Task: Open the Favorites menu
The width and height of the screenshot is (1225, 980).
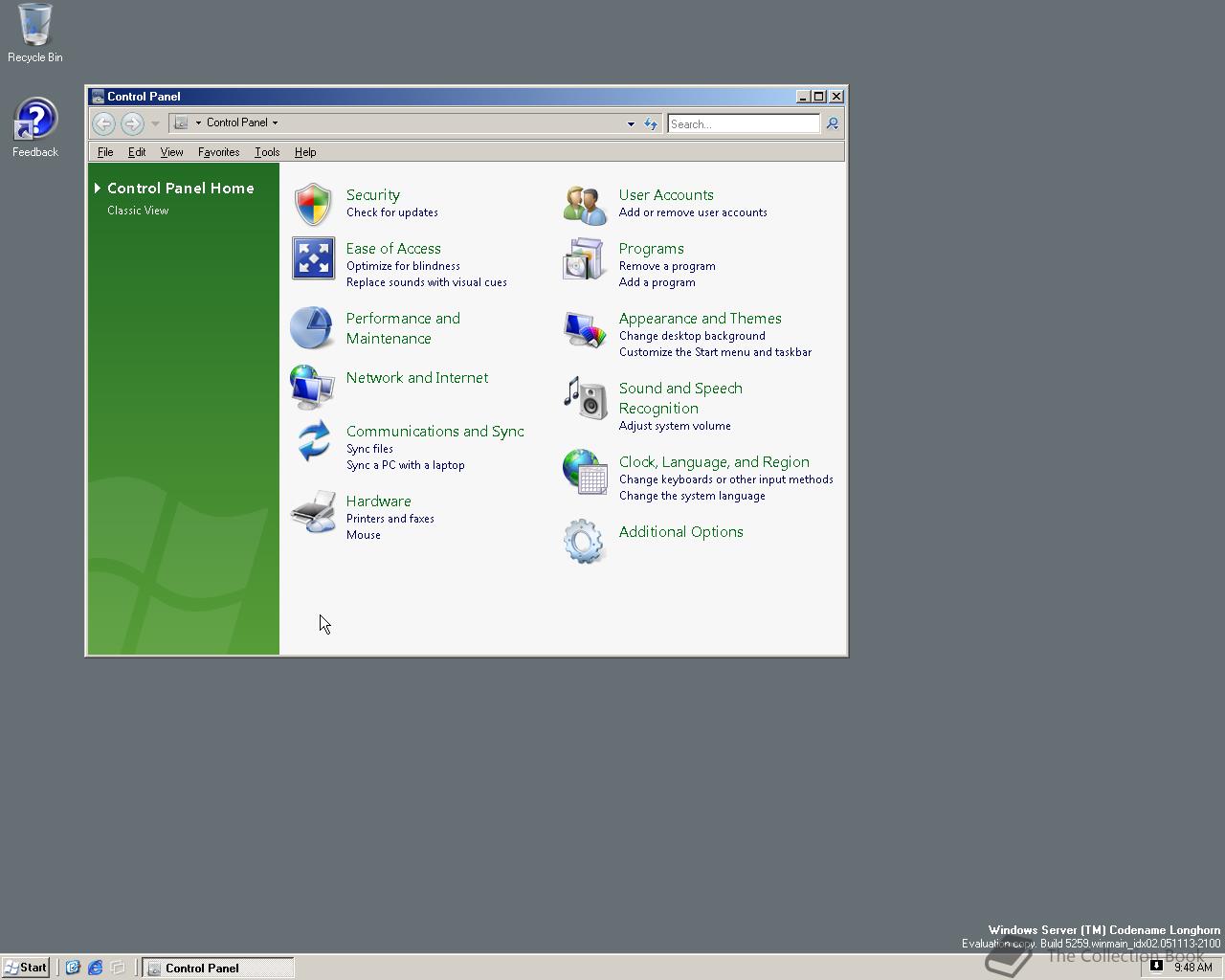Action: point(218,152)
